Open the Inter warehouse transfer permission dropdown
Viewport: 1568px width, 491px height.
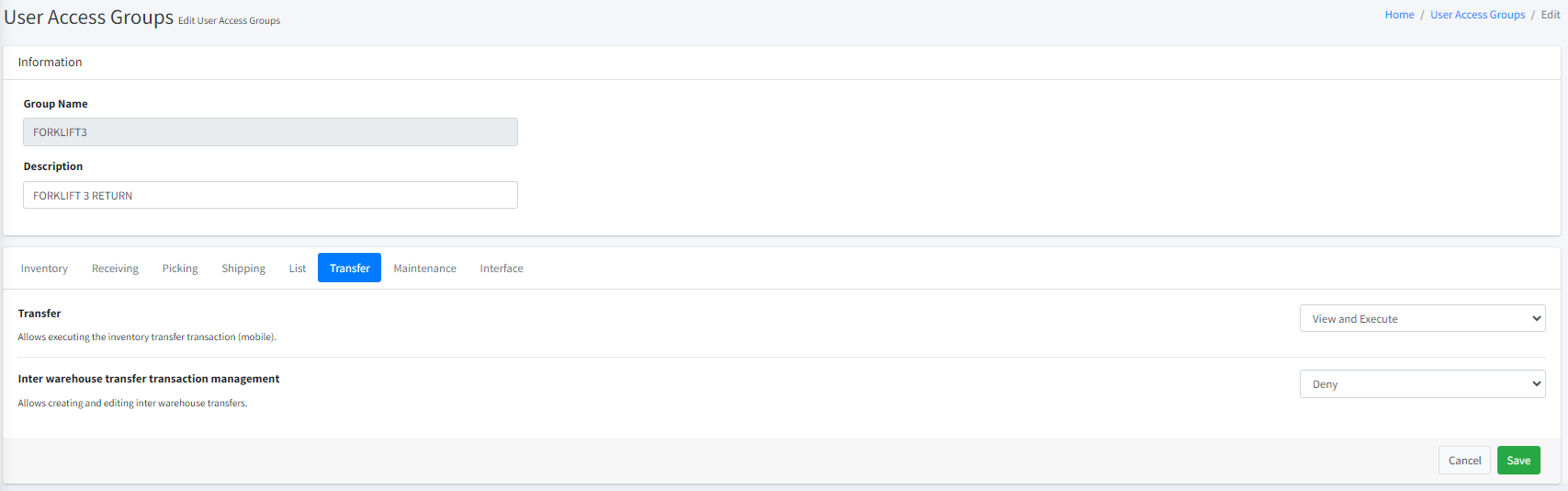click(1422, 384)
